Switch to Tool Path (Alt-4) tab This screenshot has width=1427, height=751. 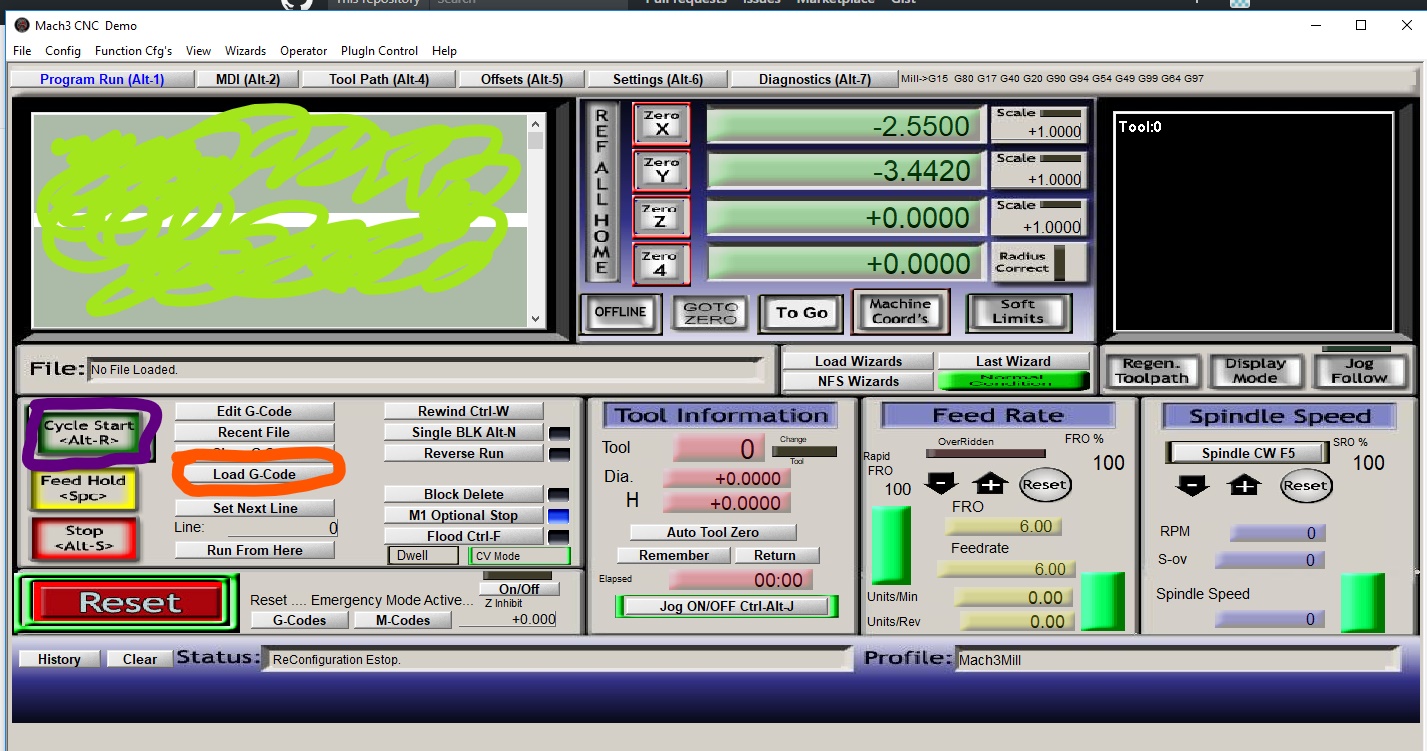pos(378,79)
